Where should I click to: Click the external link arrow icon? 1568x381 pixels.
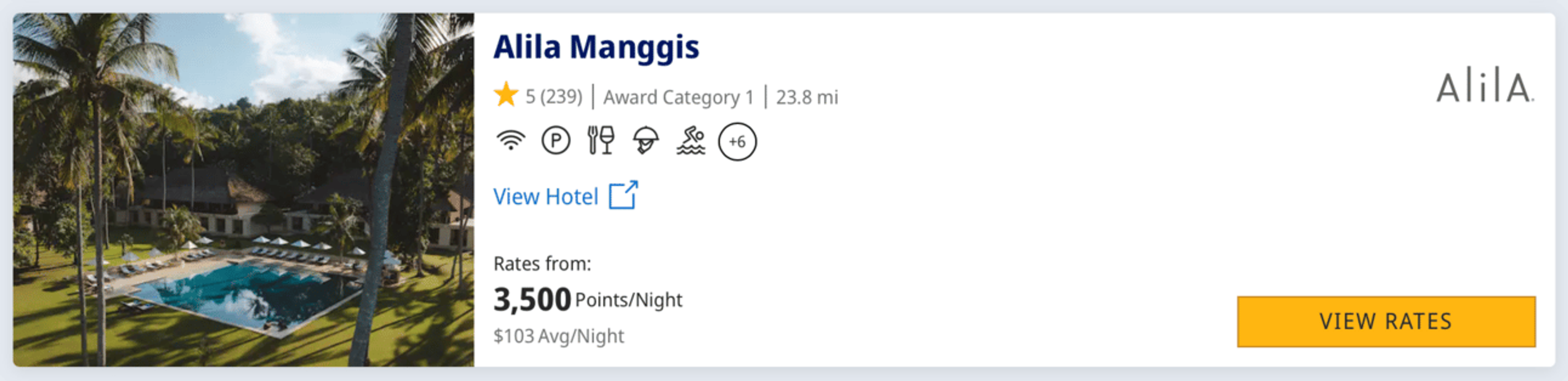pyautogui.click(x=623, y=195)
